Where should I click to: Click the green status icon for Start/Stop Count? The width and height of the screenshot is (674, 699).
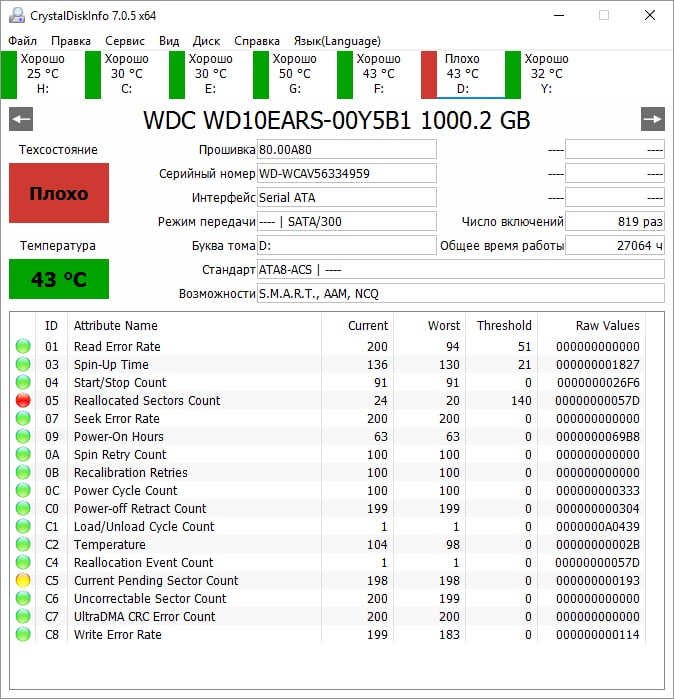(x=23, y=382)
